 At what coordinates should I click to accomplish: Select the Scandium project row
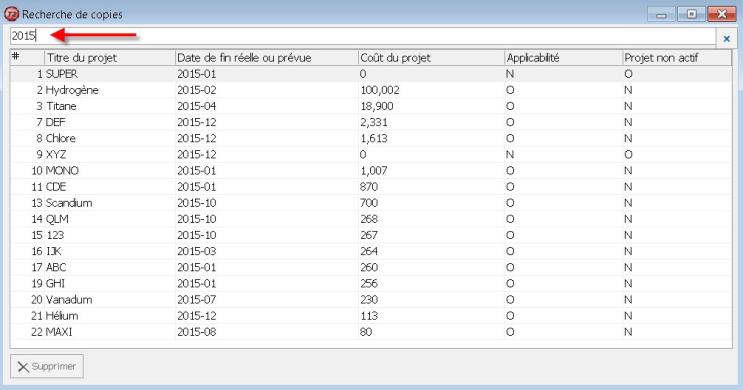pos(371,203)
